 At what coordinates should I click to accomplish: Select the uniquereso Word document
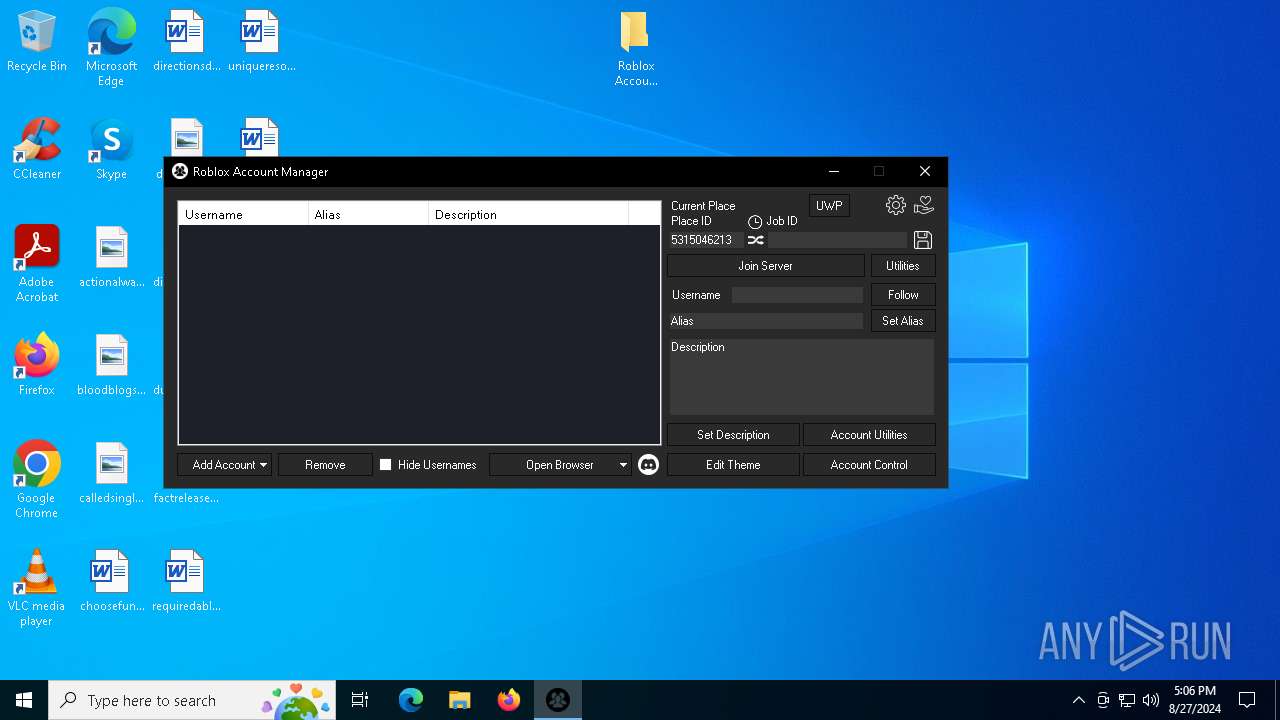tap(261, 42)
